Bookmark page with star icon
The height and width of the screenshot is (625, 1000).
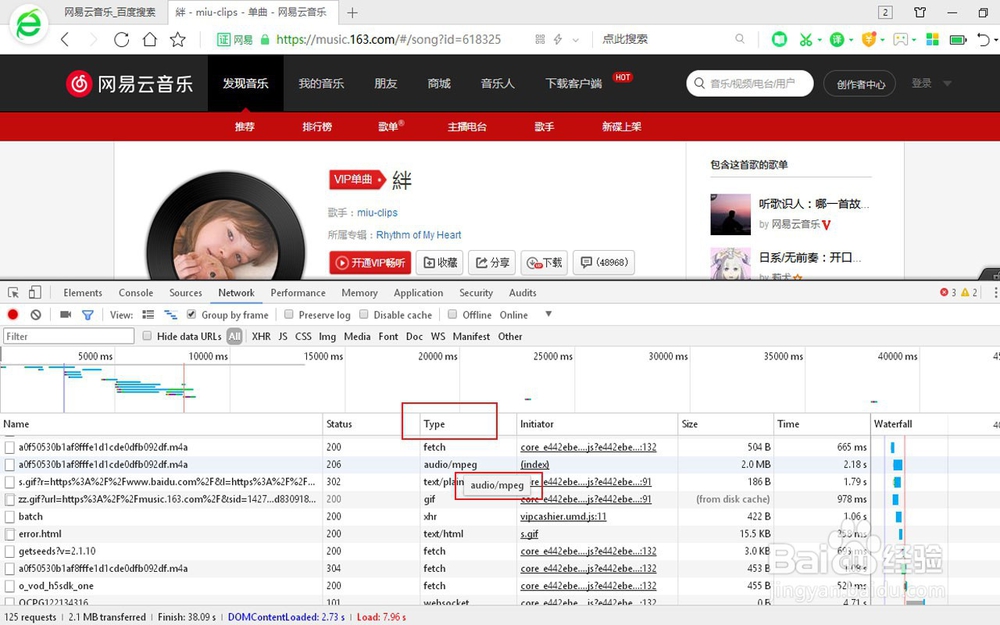[x=177, y=40]
